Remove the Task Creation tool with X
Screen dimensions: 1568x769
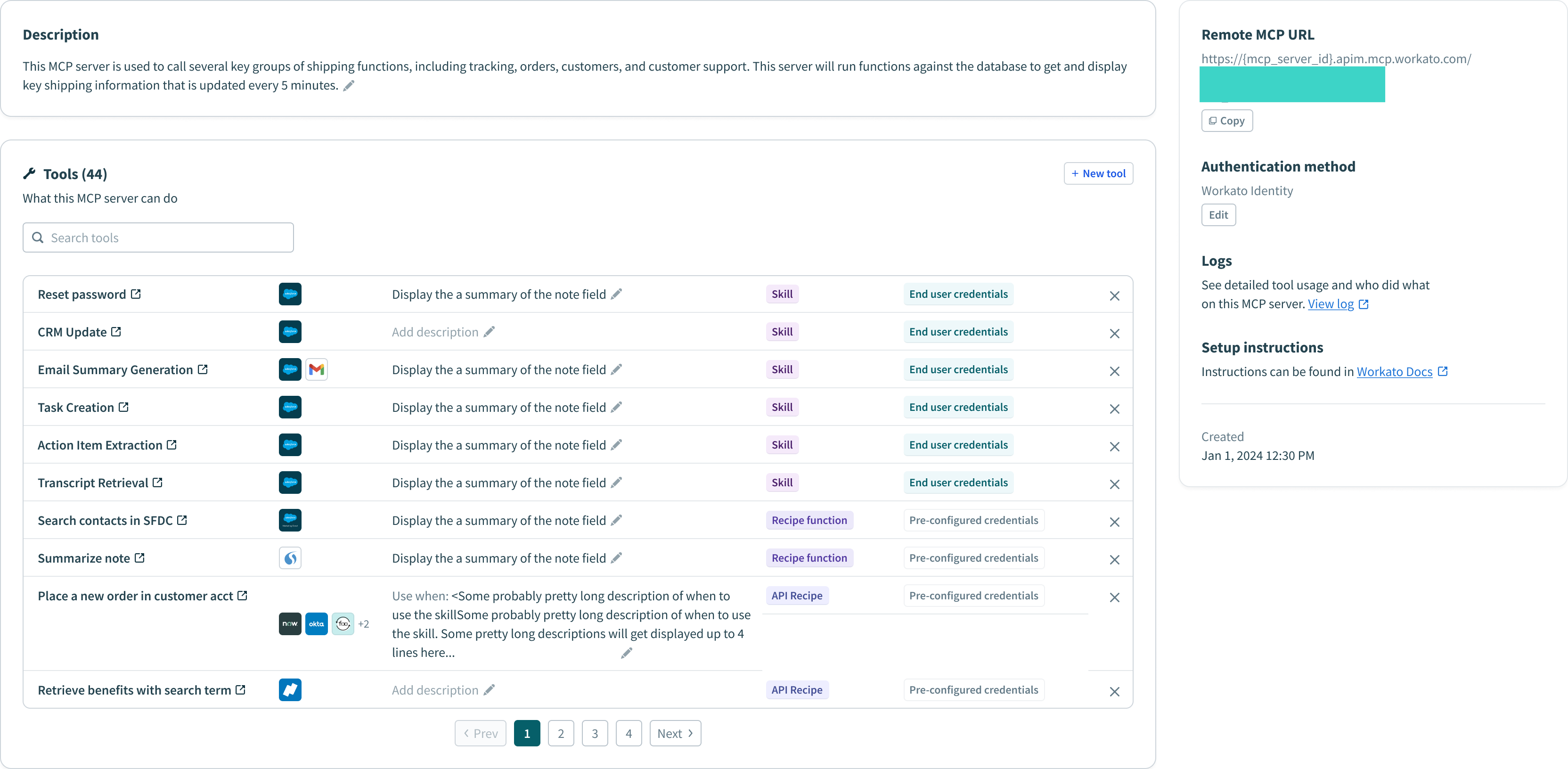point(1114,409)
